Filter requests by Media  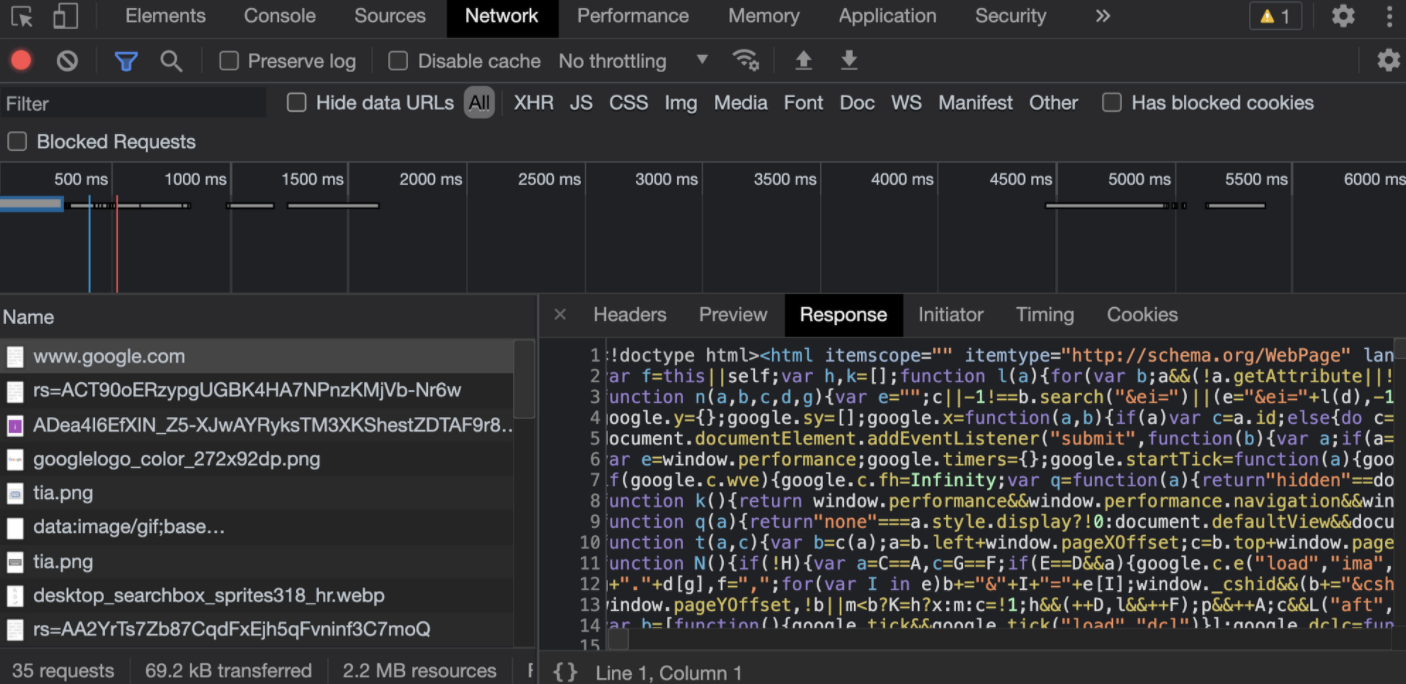tap(741, 102)
